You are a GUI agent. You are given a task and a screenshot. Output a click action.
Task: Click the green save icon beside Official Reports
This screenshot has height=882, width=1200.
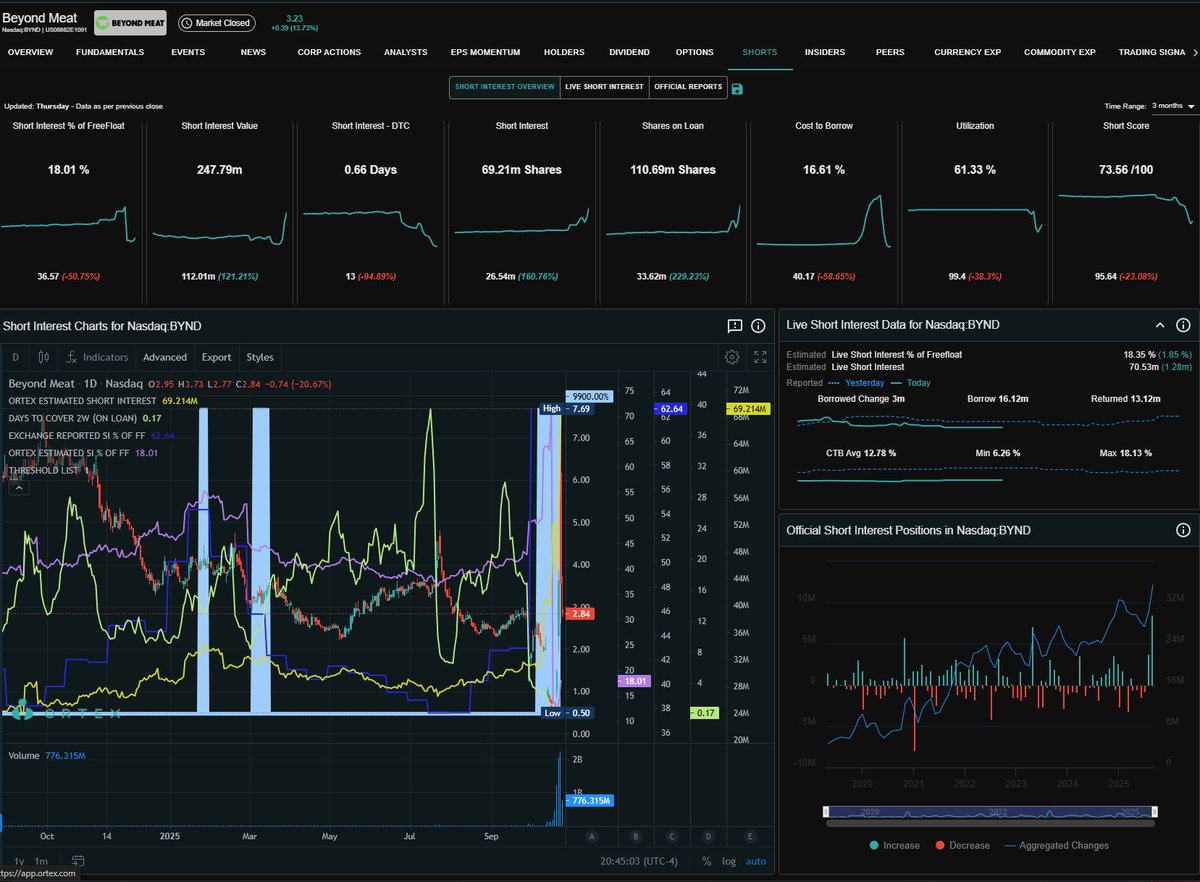click(x=737, y=89)
